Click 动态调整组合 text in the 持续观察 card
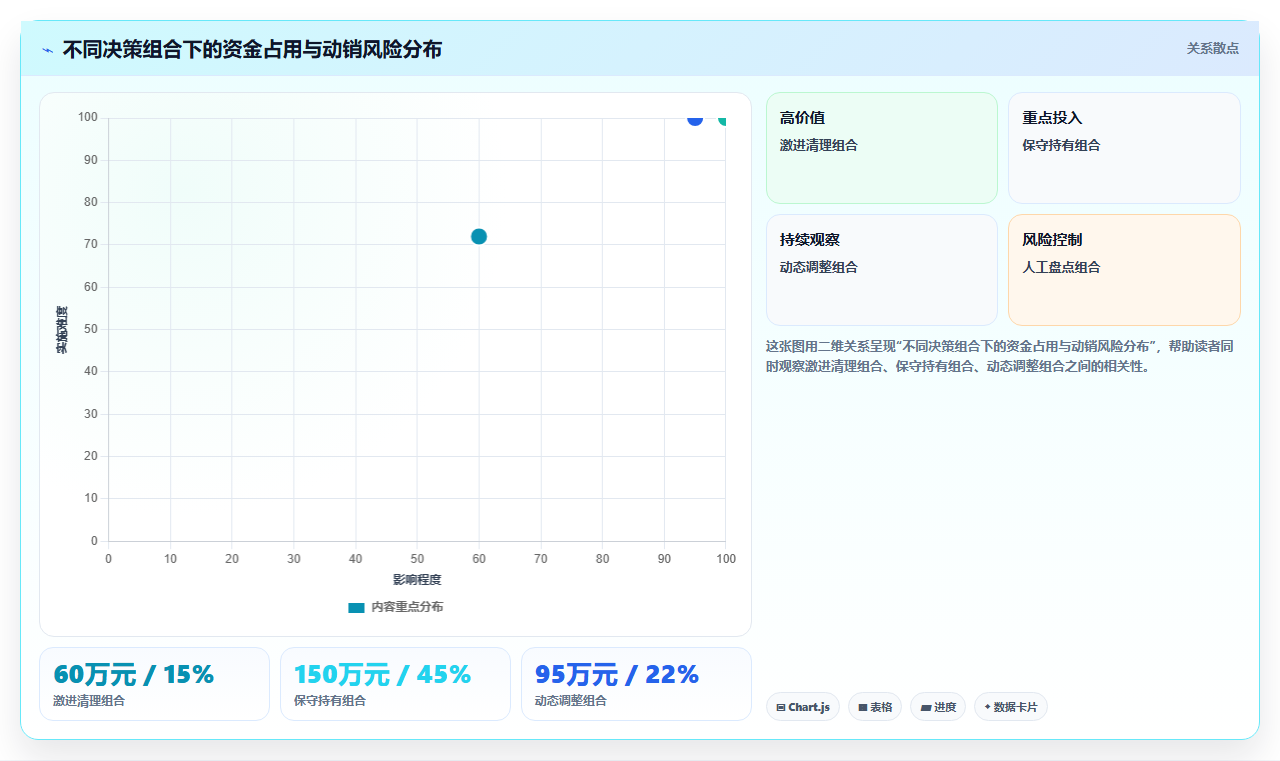The image size is (1280, 761). pyautogui.click(x=818, y=267)
